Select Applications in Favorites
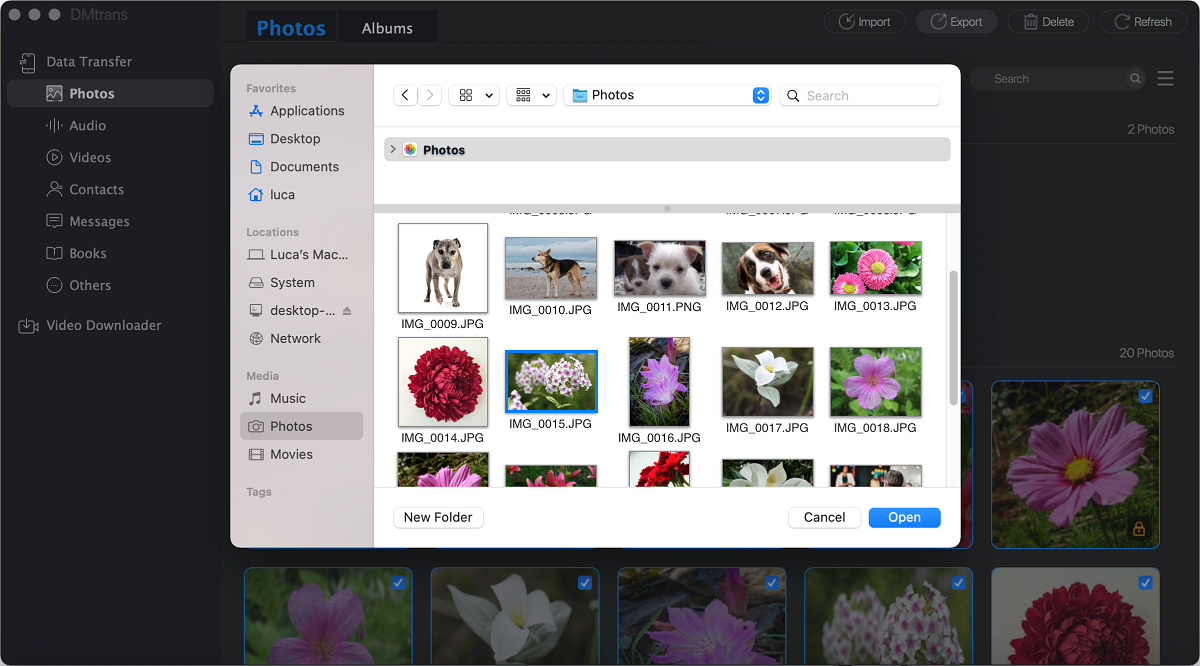The height and width of the screenshot is (666, 1200). 296,111
